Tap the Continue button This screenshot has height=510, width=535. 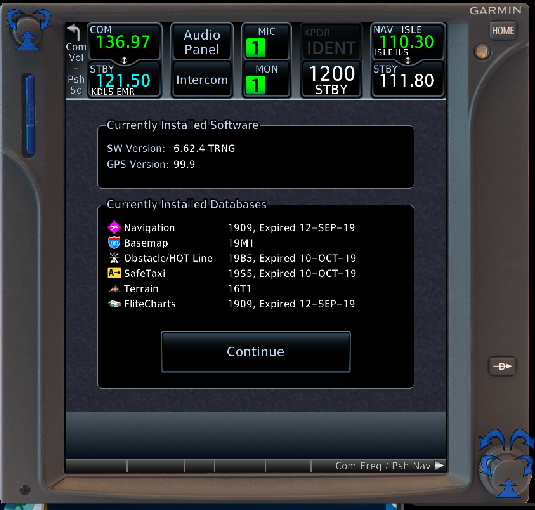tap(256, 351)
